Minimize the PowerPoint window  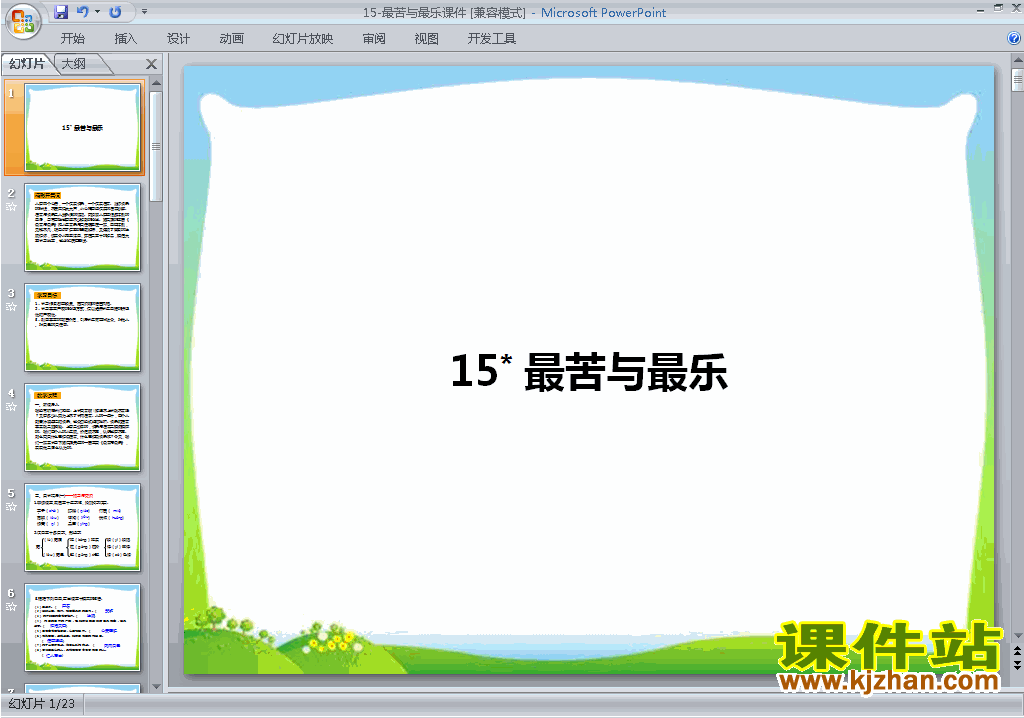click(980, 10)
